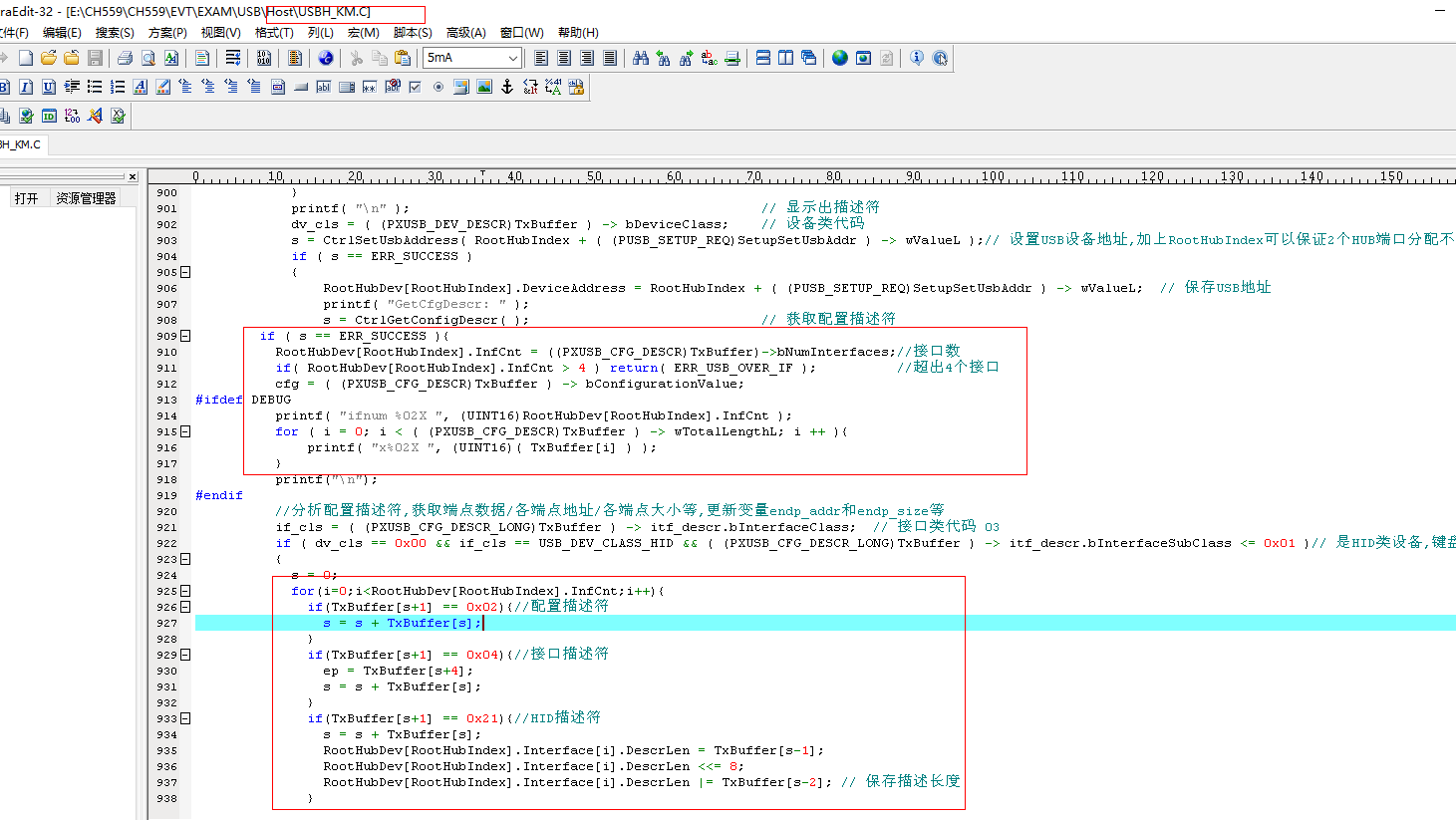This screenshot has width=1456, height=820.
Task: Open a file with the folder icon
Action: pyautogui.click(x=48, y=58)
